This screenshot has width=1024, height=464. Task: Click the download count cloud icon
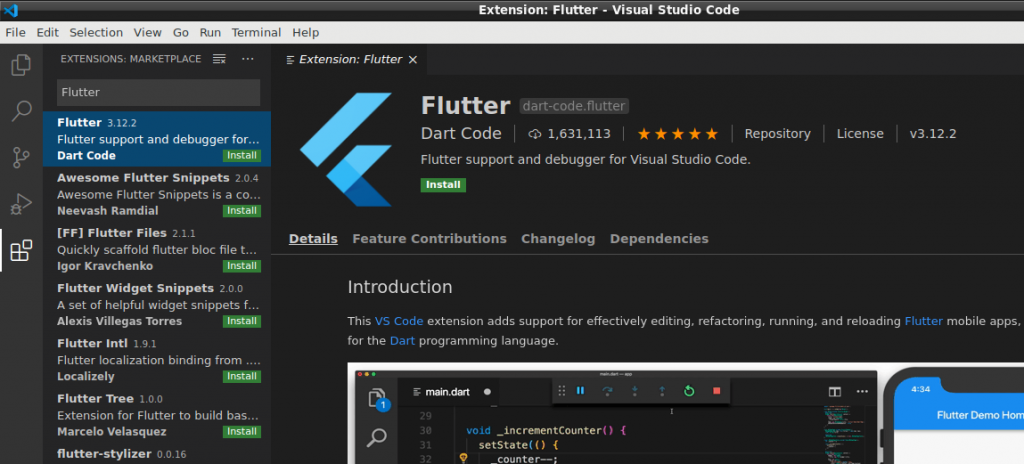(535, 134)
